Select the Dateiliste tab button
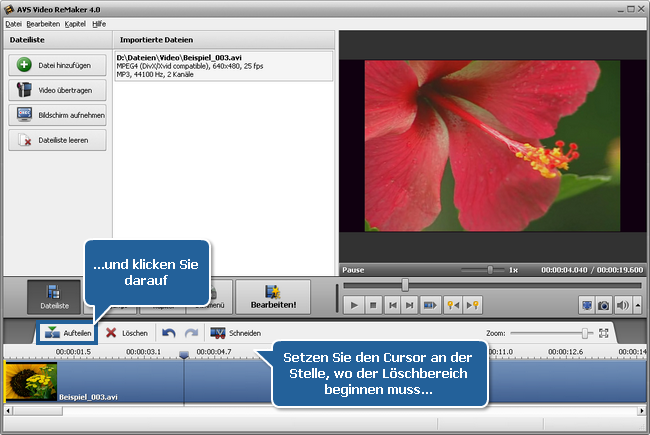The image size is (650, 435). pos(54,298)
